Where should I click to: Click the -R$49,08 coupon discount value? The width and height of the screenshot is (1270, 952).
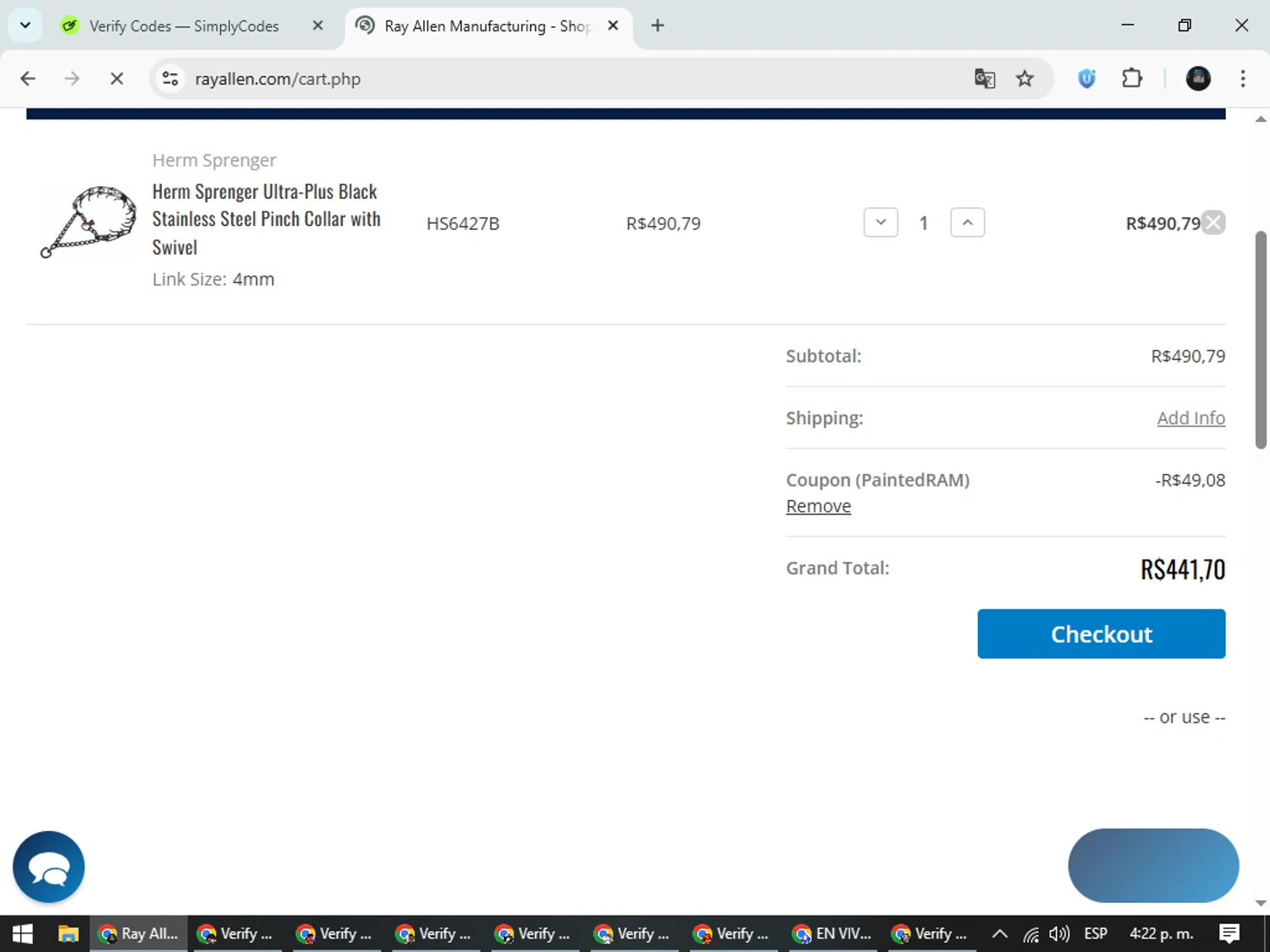tap(1190, 480)
